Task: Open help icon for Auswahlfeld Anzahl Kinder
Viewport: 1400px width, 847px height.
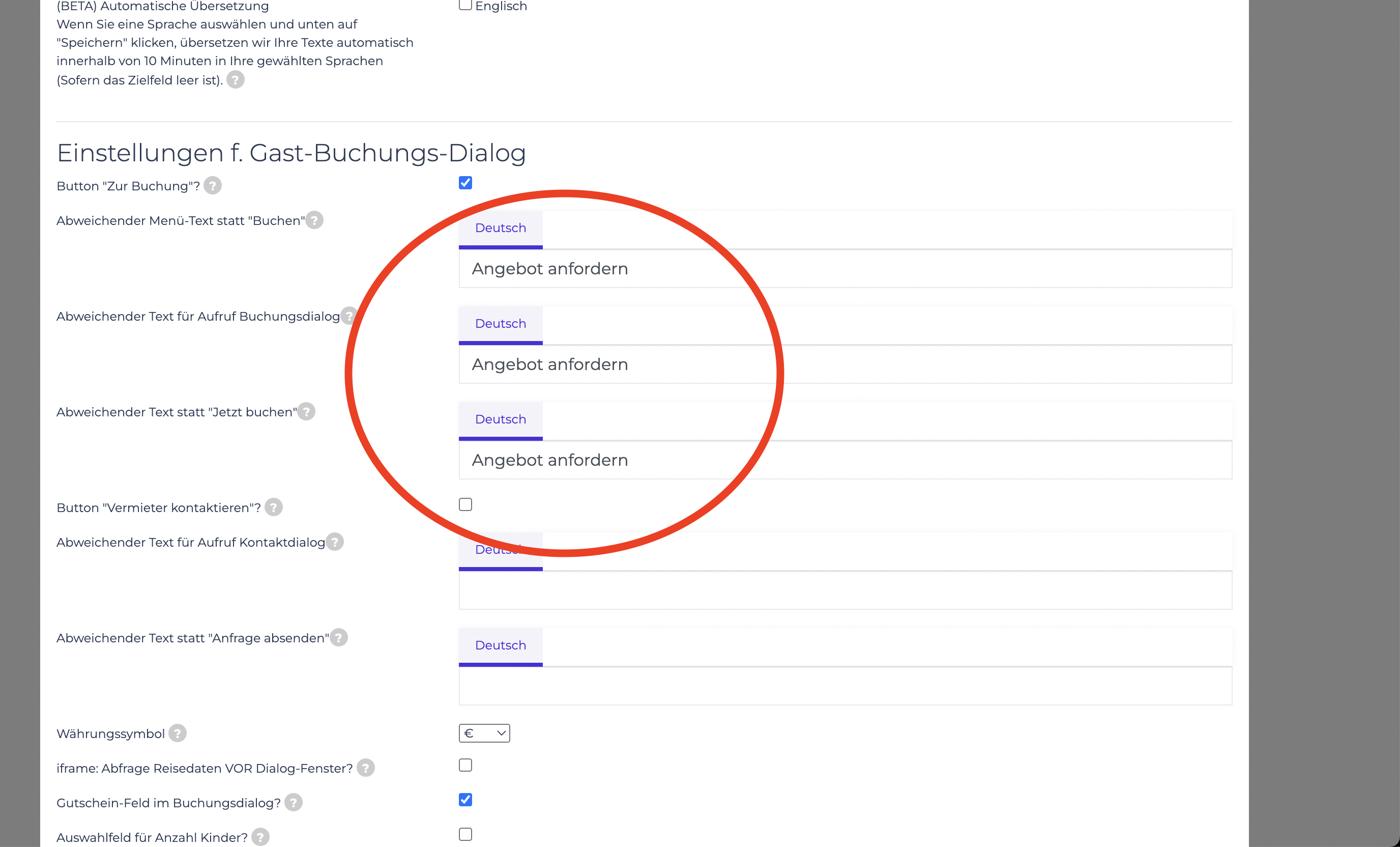Action: (x=260, y=837)
